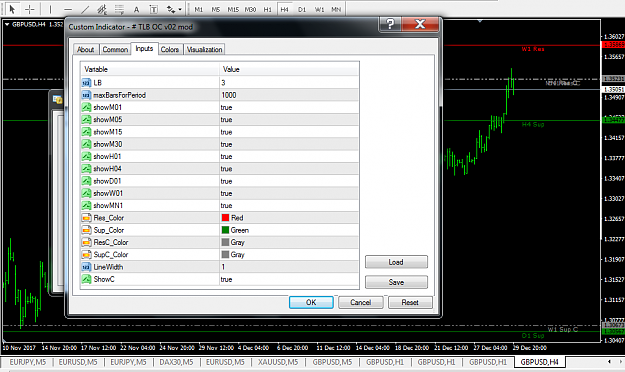Image resolution: width=625 pixels, height=372 pixels.
Task: Select the horizontal line drawing tool
Action: coord(68,9)
